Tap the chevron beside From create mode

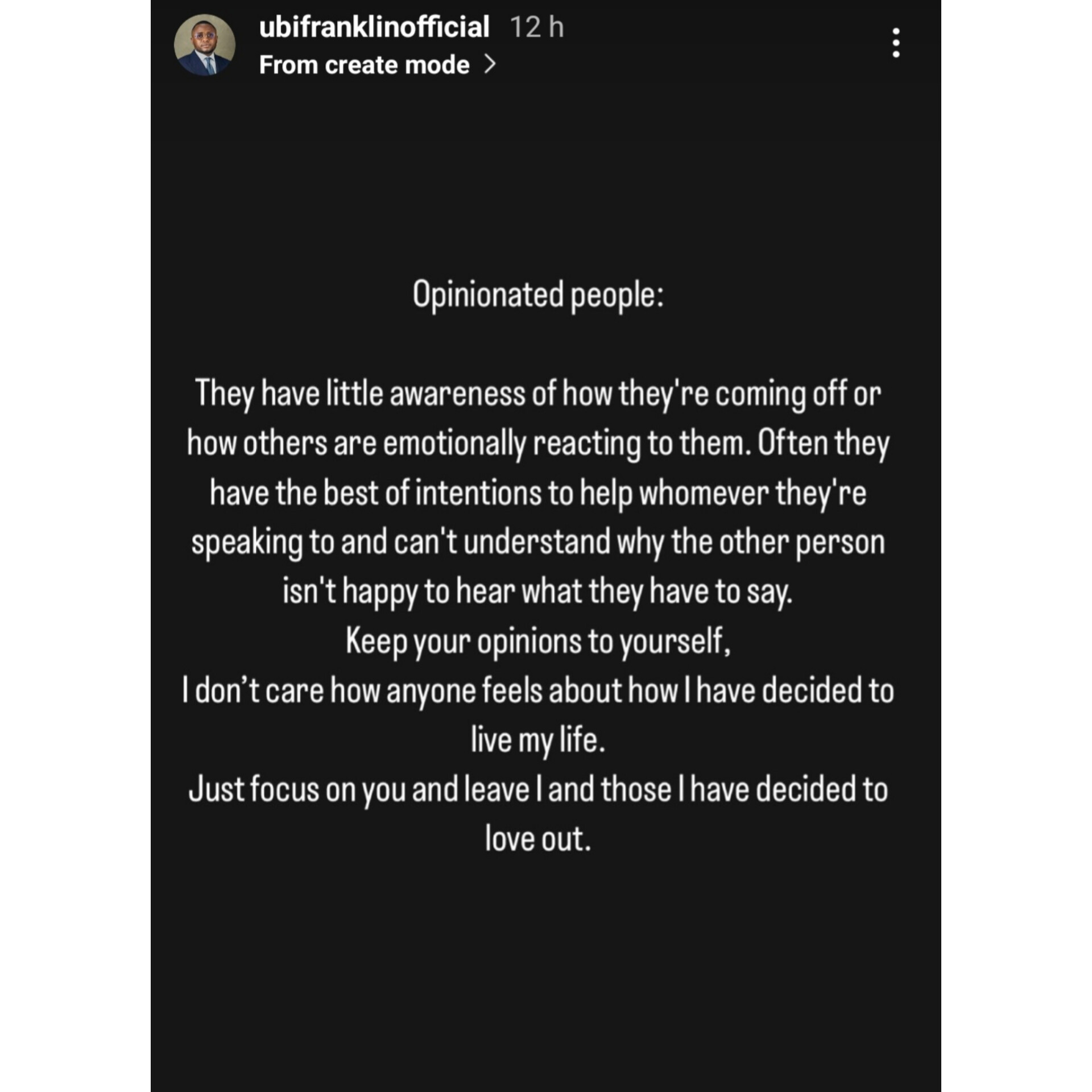490,65
